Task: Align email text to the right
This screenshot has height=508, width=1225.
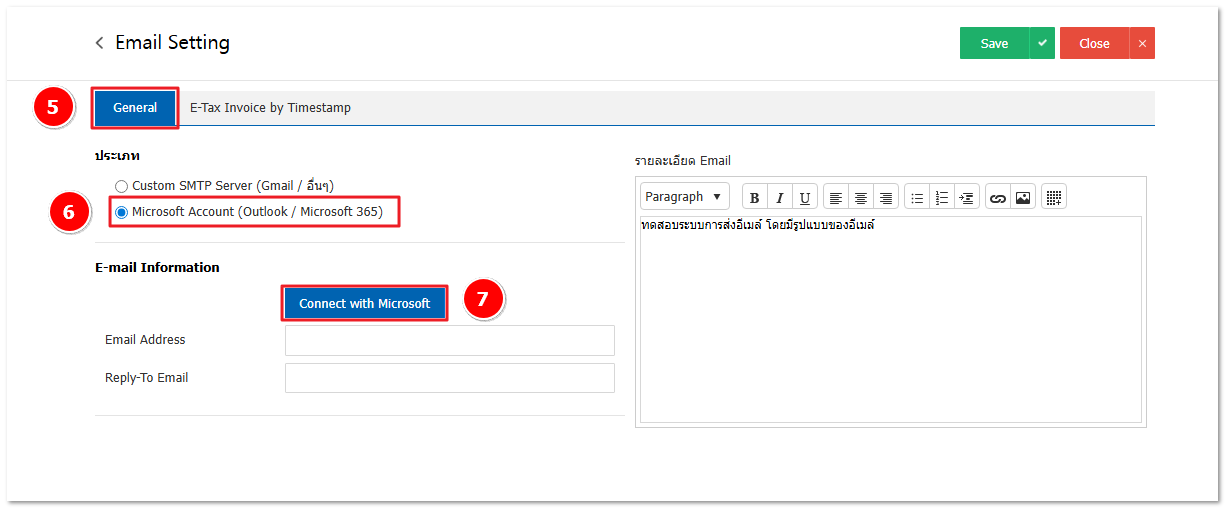Action: click(886, 197)
